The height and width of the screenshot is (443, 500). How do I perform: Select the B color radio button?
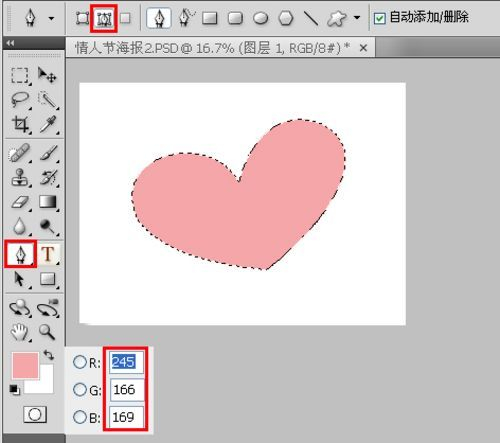pos(80,417)
